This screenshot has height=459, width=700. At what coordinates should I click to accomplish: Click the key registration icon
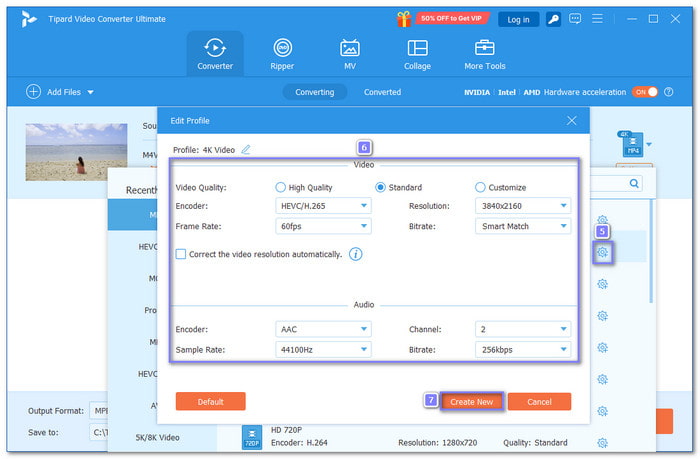(x=553, y=19)
